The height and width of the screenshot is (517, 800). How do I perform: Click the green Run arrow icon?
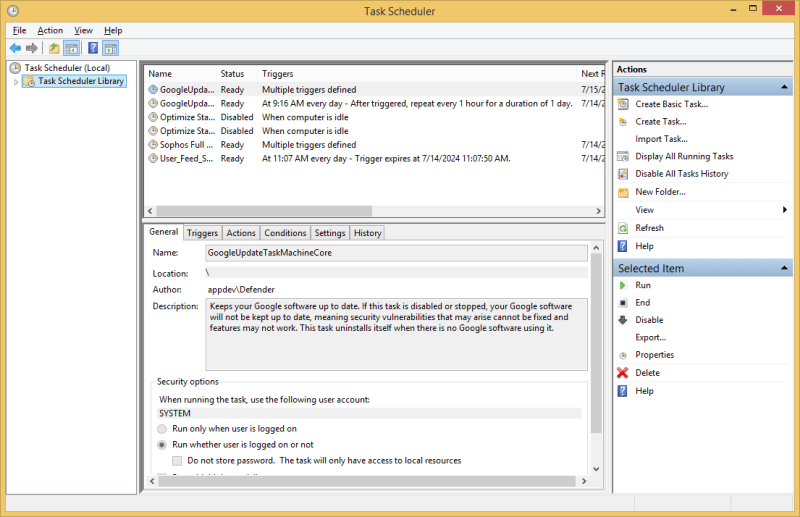click(x=623, y=285)
